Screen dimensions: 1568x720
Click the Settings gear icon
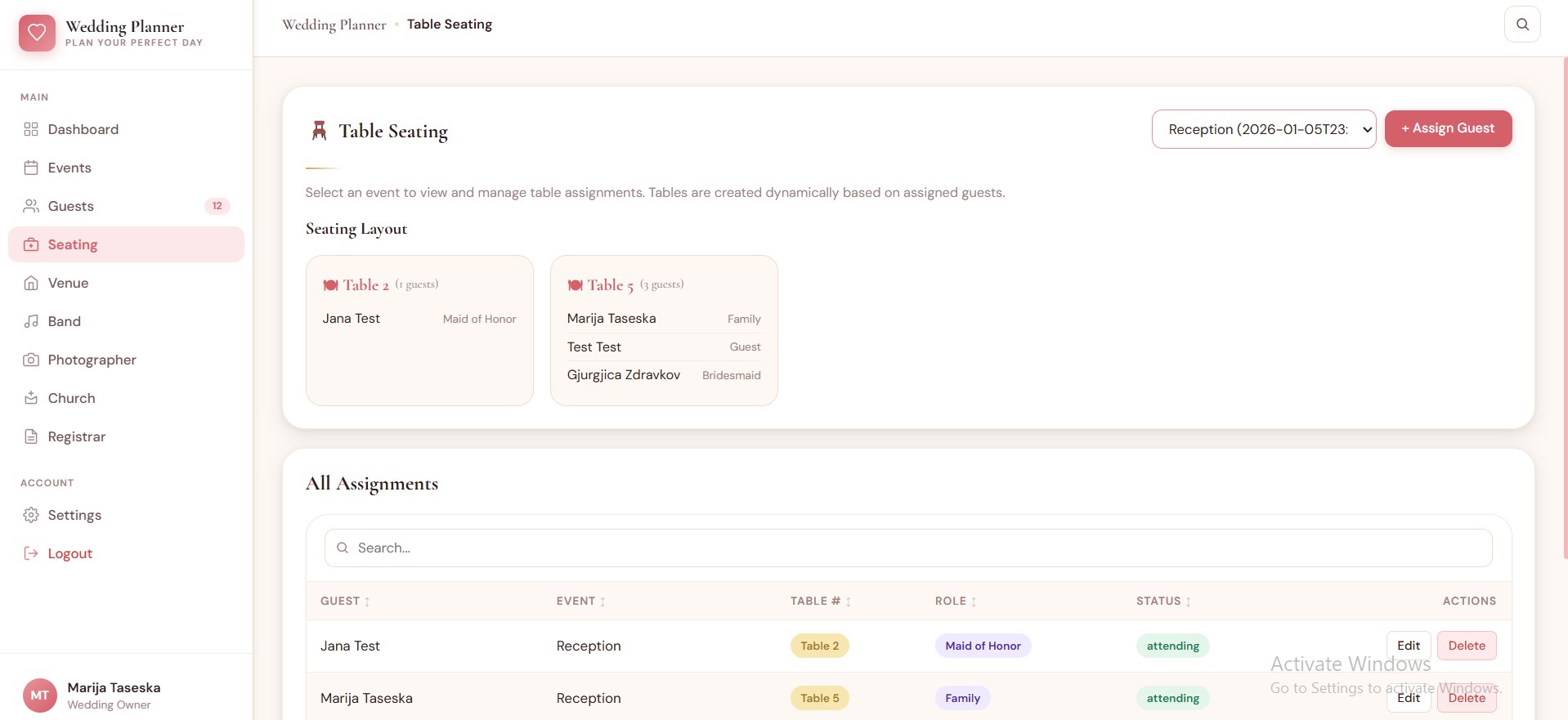[x=31, y=515]
